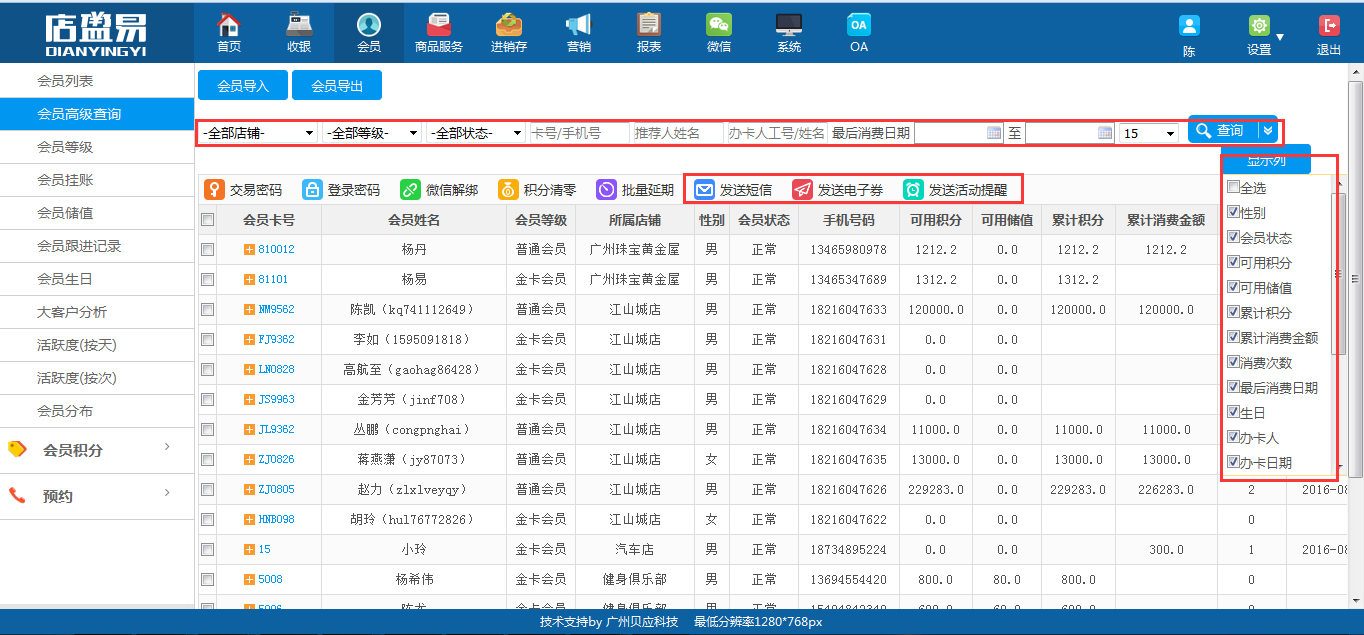The image size is (1364, 635).
Task: Click the 发送短信 envelope icon
Action: (x=704, y=189)
